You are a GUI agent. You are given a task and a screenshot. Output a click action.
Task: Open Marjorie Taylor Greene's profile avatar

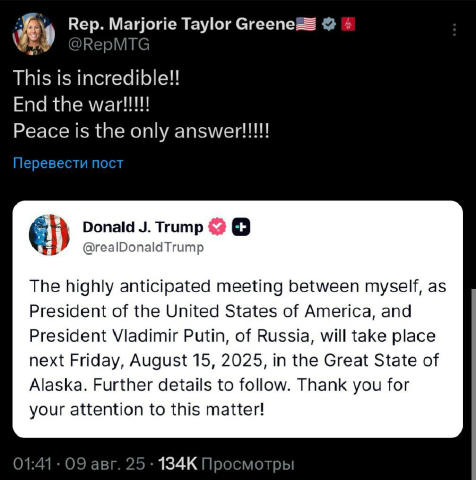coord(34,34)
